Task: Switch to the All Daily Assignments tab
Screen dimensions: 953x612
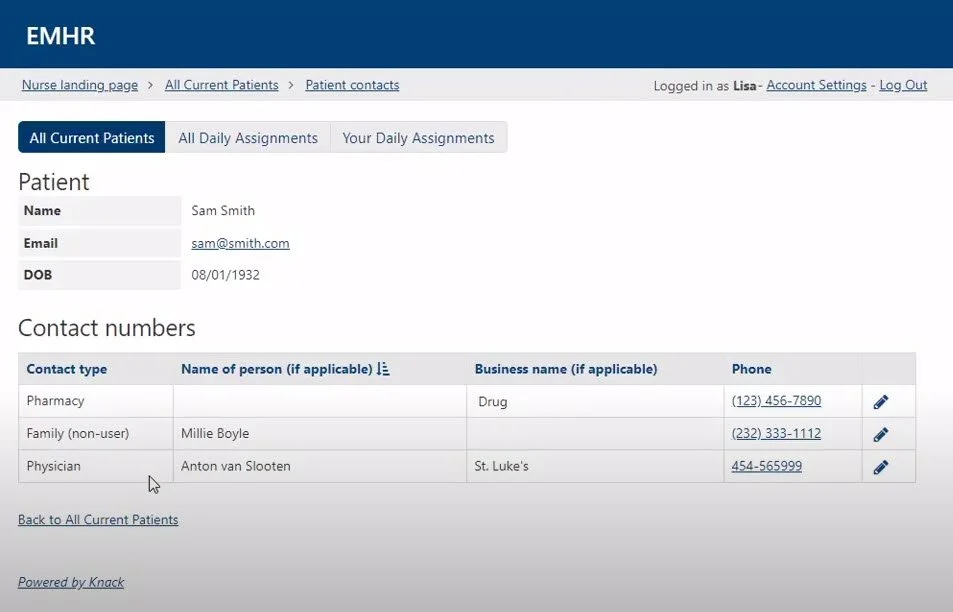Action: click(247, 137)
